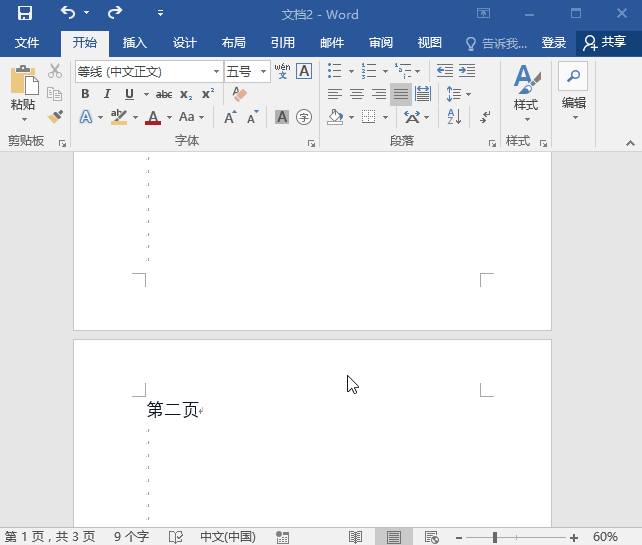Switch to the 引用 tab
642x545 pixels.
[x=283, y=43]
